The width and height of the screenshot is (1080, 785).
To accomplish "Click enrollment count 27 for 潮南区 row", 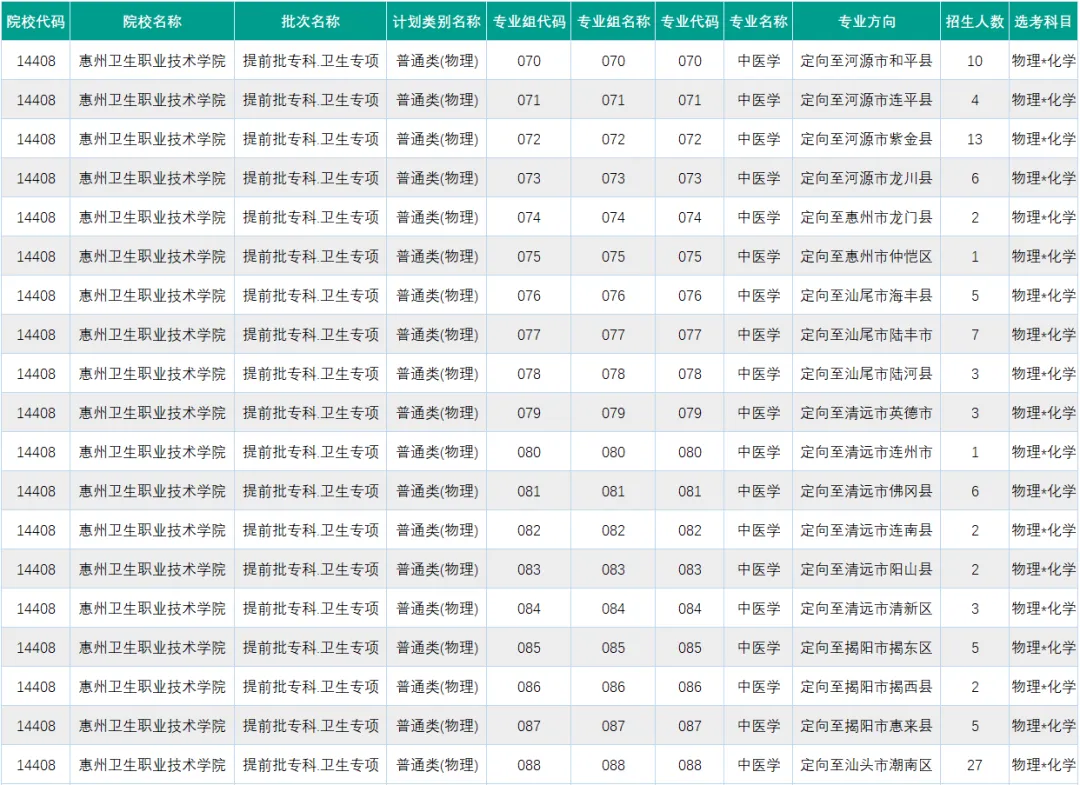I will pos(975,765).
